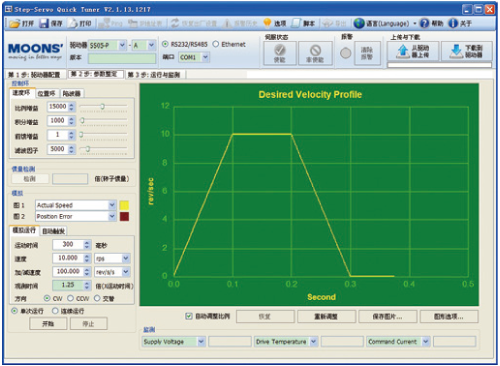
Task: Click the speed input field showing 10.000
Action: (68, 258)
